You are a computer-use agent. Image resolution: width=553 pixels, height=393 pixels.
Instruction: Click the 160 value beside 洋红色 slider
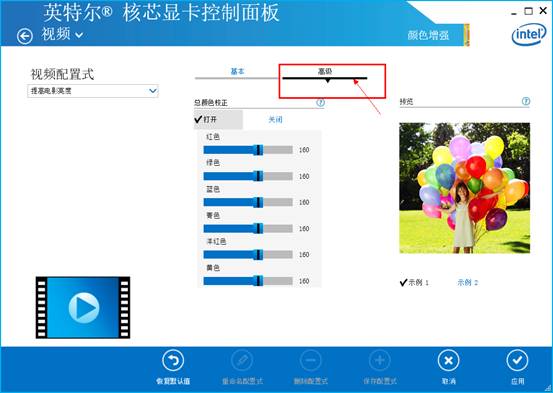(304, 255)
